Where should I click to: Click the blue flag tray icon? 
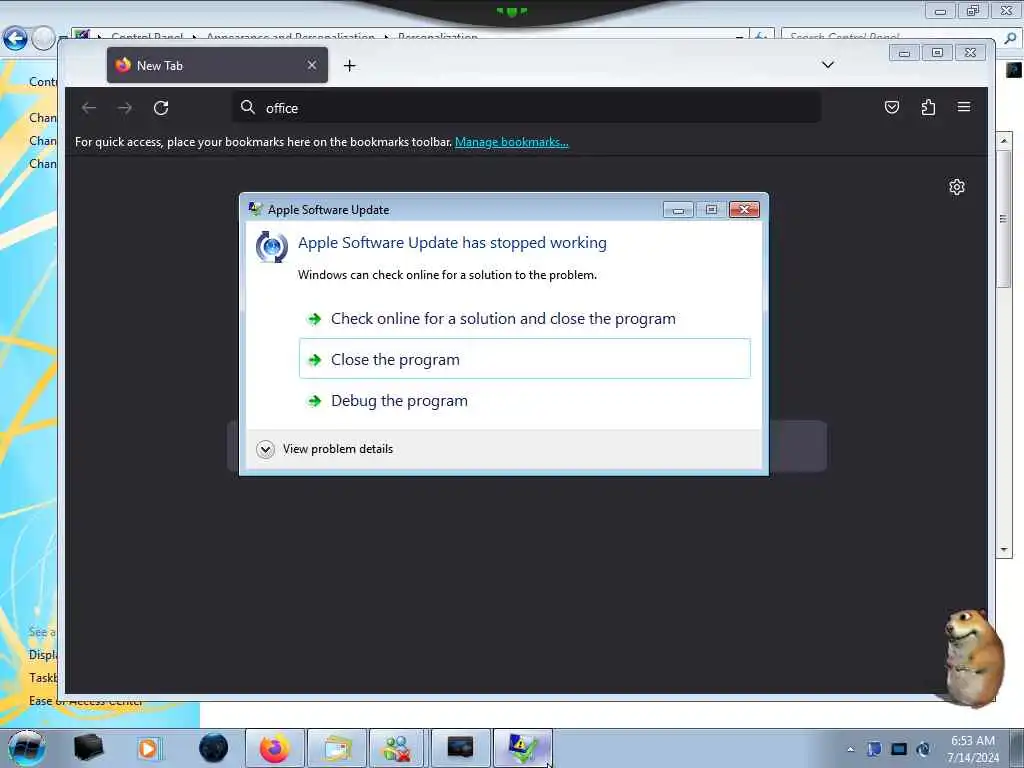tap(874, 749)
